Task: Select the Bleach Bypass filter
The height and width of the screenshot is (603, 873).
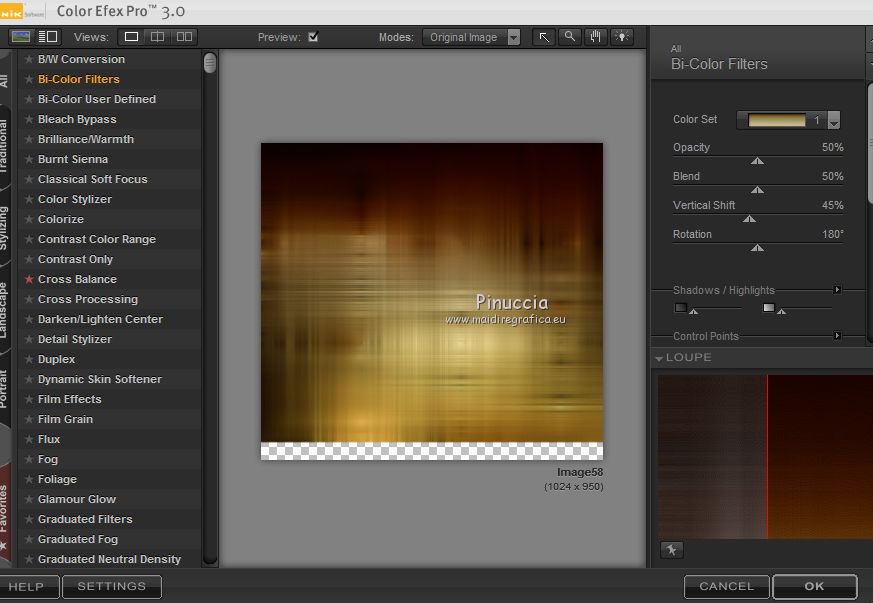Action: [77, 119]
